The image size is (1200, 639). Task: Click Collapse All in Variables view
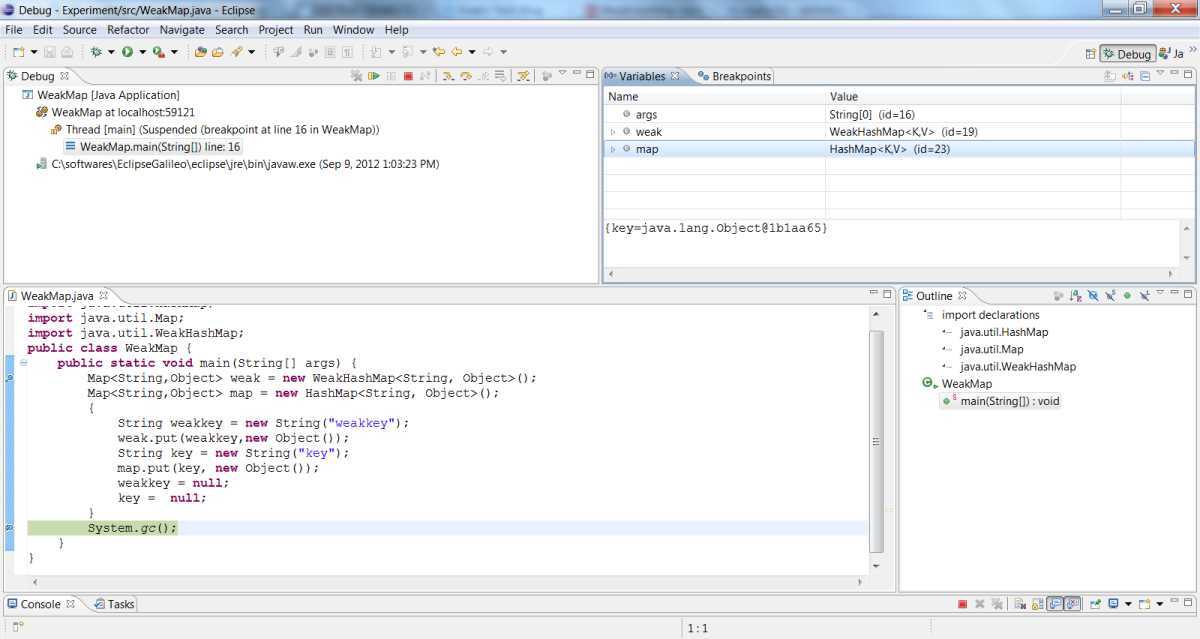pos(1143,76)
